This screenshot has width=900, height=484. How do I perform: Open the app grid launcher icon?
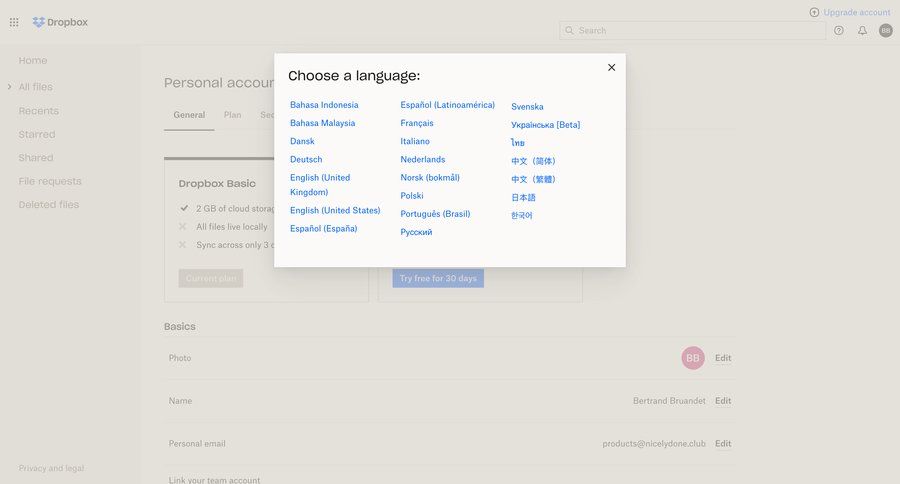14,22
